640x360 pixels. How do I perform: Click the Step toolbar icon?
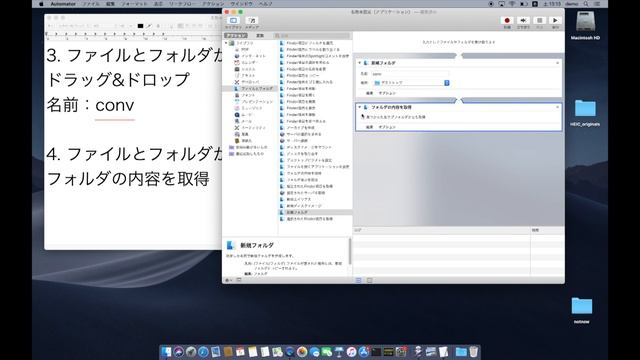(x=523, y=20)
